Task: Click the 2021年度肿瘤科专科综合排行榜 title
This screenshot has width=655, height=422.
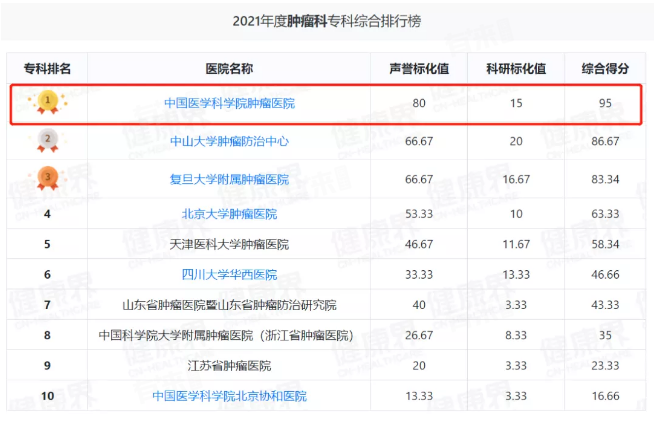Action: tap(326, 20)
